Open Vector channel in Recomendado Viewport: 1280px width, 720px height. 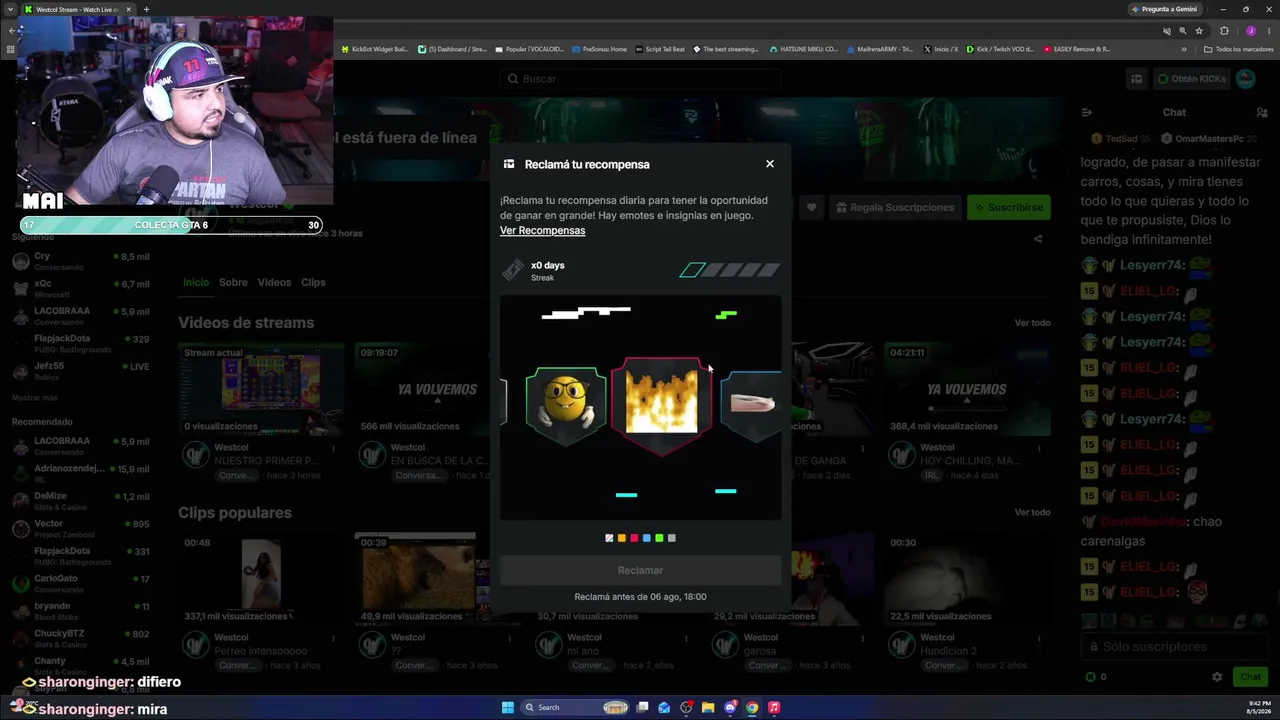pyautogui.click(x=80, y=528)
